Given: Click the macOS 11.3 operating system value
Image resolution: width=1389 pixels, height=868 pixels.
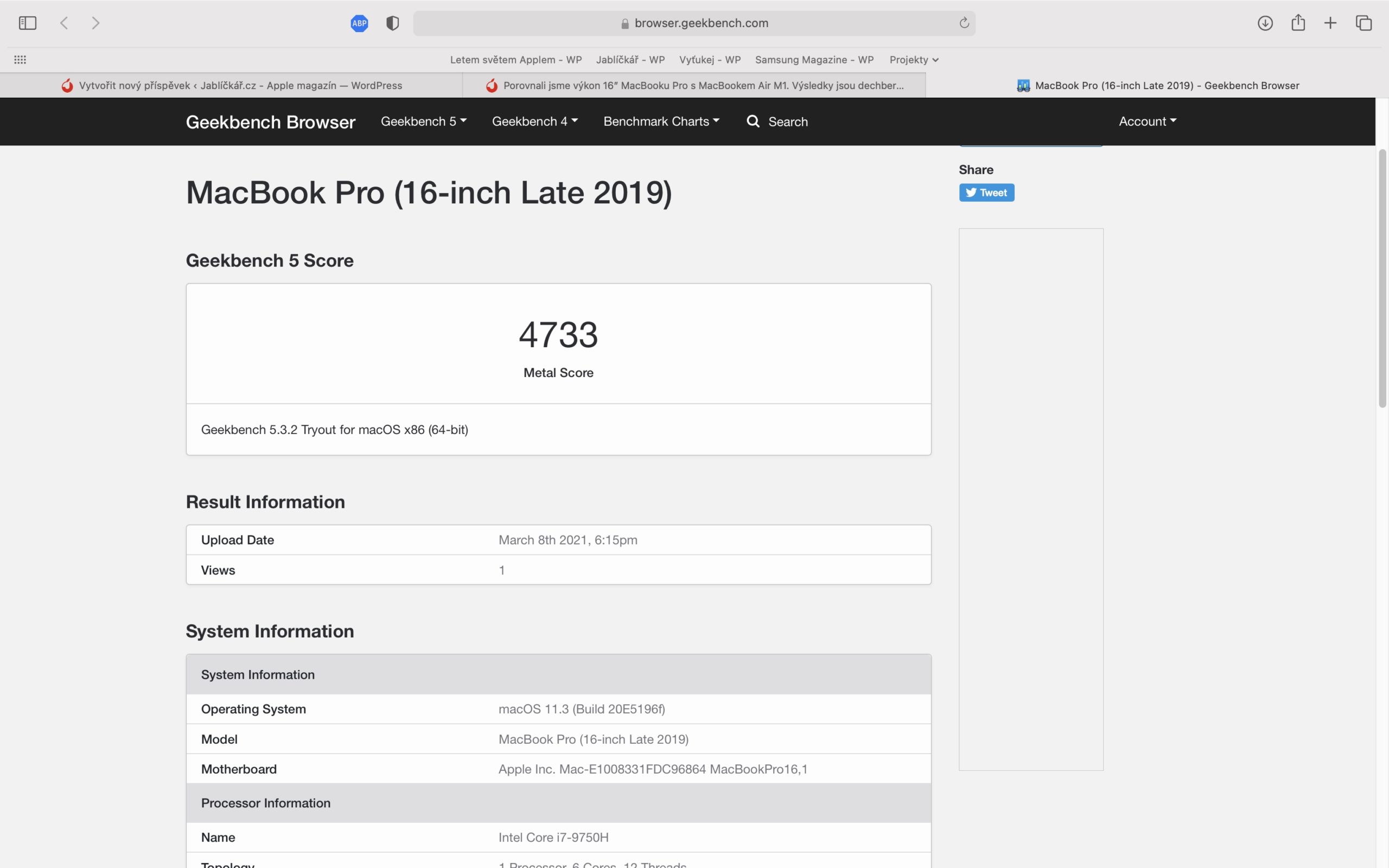Looking at the screenshot, I should coord(582,709).
